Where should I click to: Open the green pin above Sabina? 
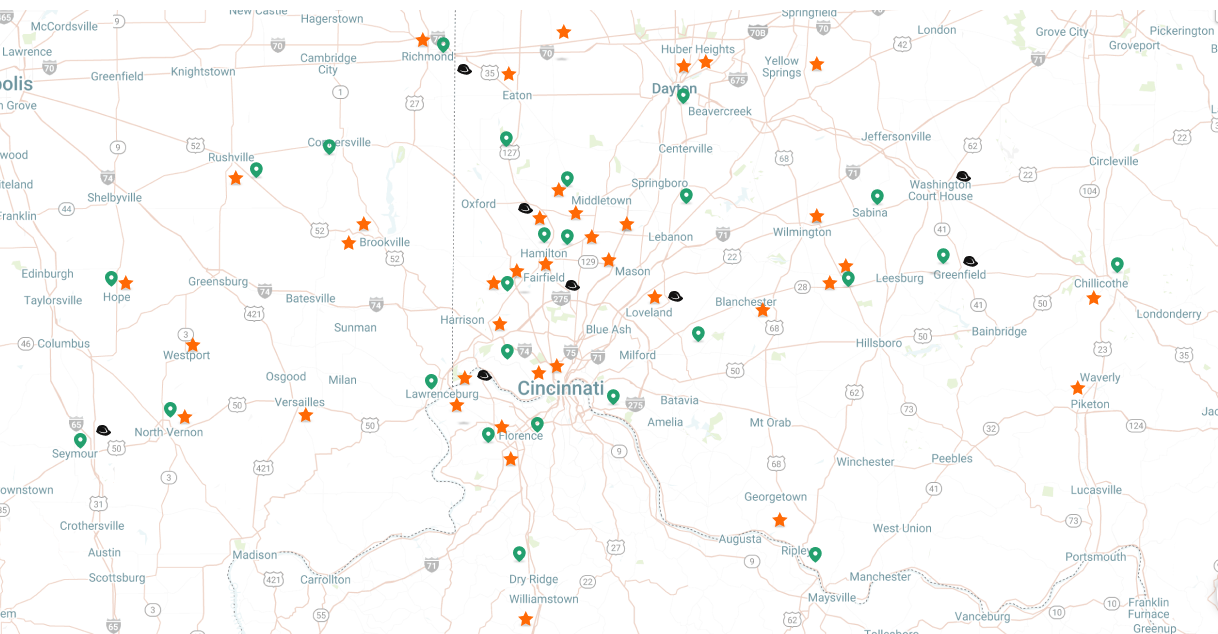point(877,197)
